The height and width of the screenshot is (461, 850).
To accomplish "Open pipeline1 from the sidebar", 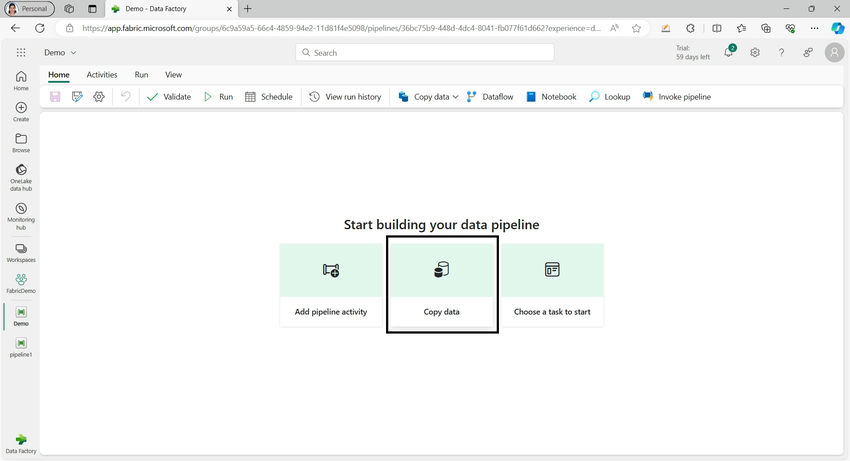I will click(x=21, y=347).
